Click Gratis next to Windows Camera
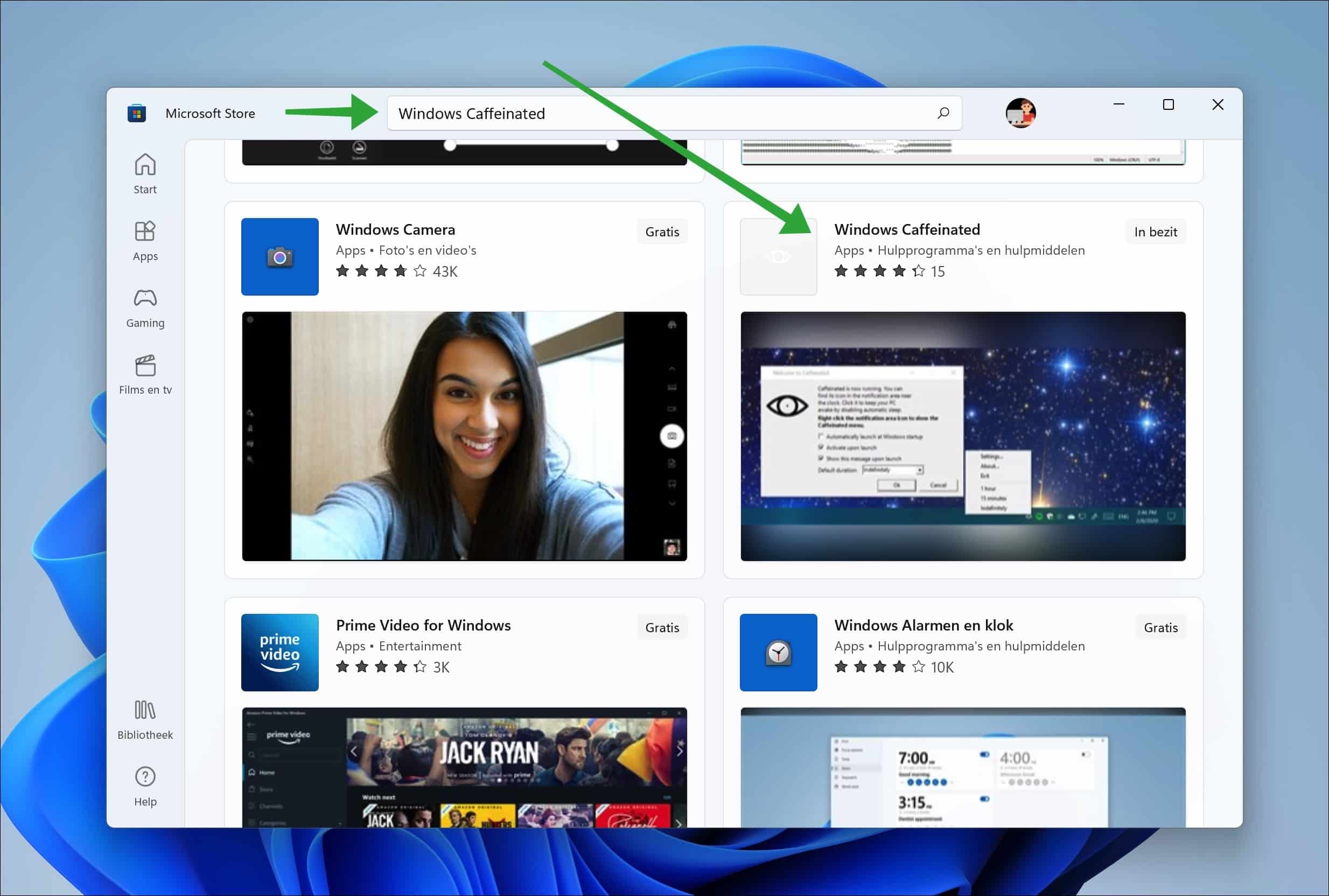This screenshot has width=1329, height=896. click(662, 231)
